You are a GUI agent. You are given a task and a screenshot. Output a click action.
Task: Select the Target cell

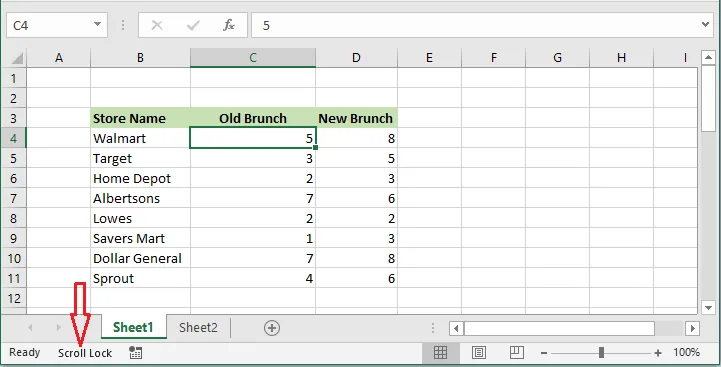pyautogui.click(x=140, y=158)
